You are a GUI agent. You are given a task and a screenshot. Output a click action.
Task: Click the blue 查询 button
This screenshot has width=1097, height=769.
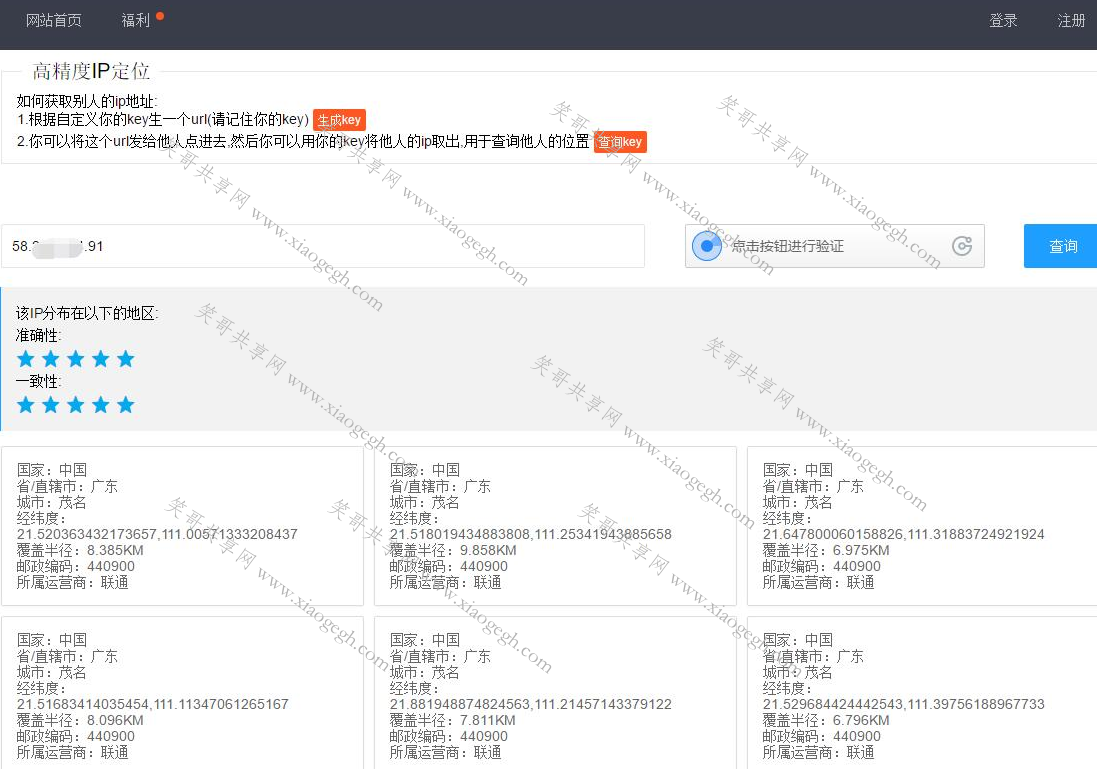point(1061,246)
